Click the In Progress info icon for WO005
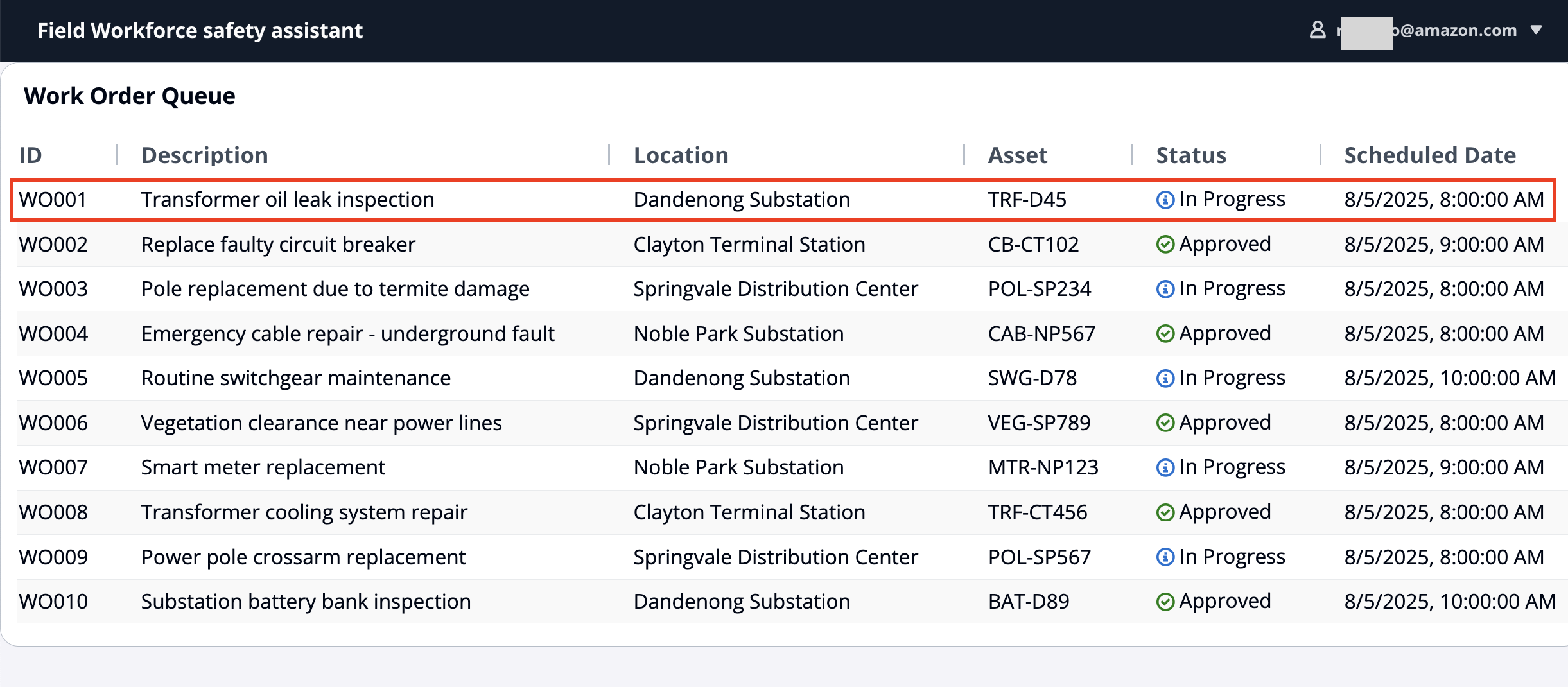Image resolution: width=1568 pixels, height=687 pixels. [1165, 379]
